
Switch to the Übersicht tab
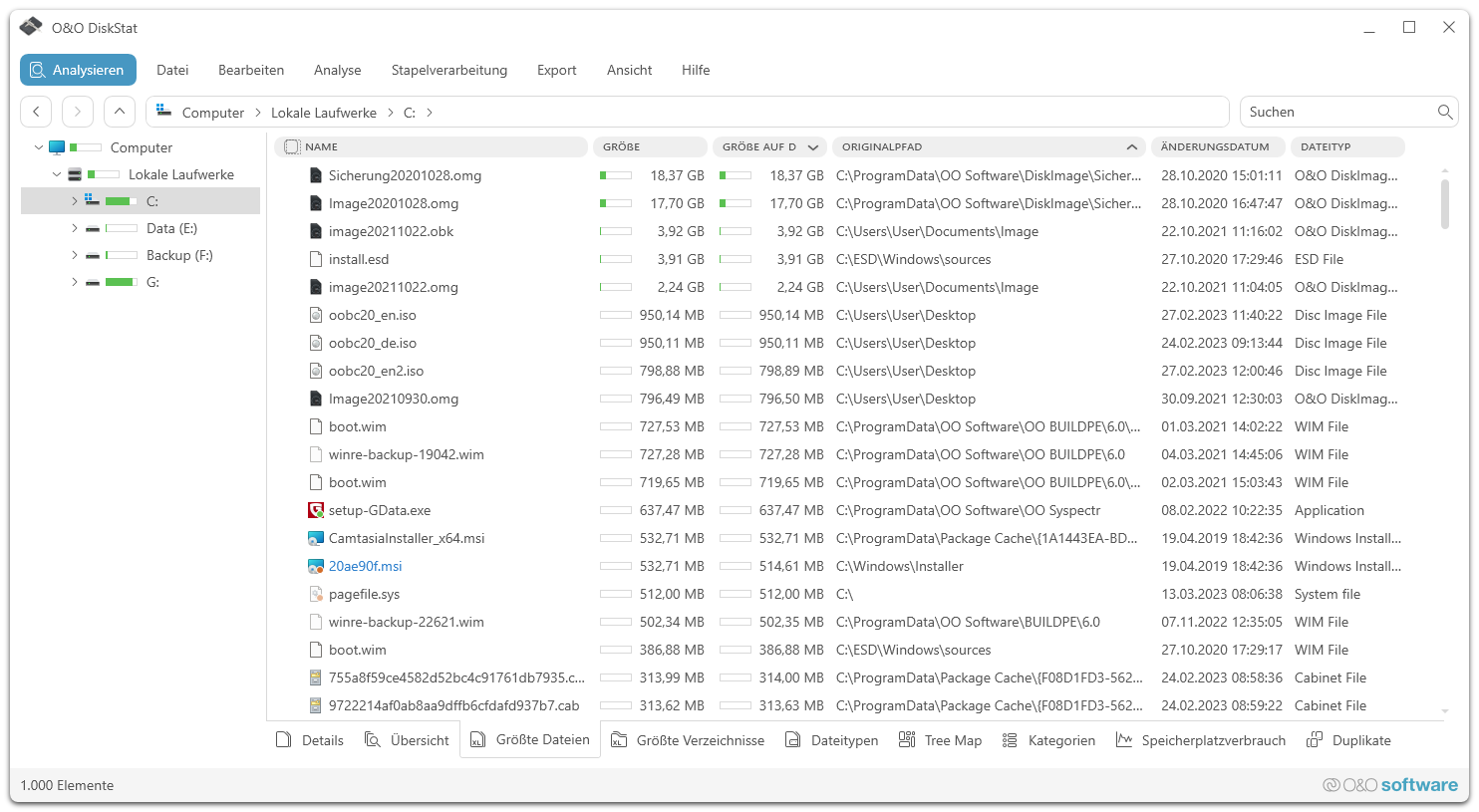tap(407, 740)
